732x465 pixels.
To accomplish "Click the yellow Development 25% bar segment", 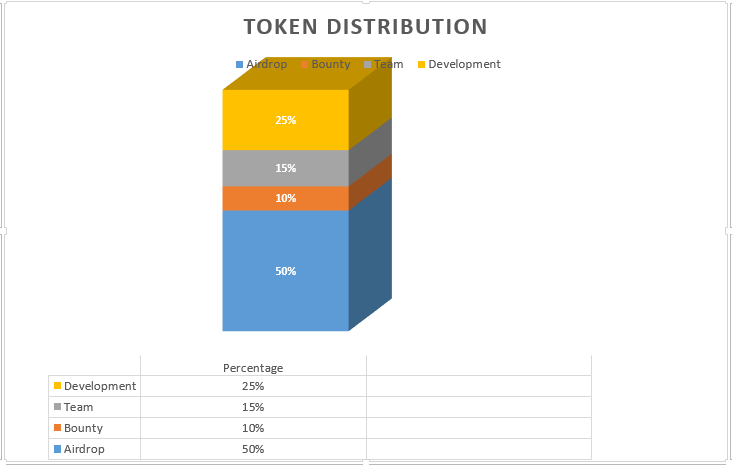I will click(x=286, y=120).
